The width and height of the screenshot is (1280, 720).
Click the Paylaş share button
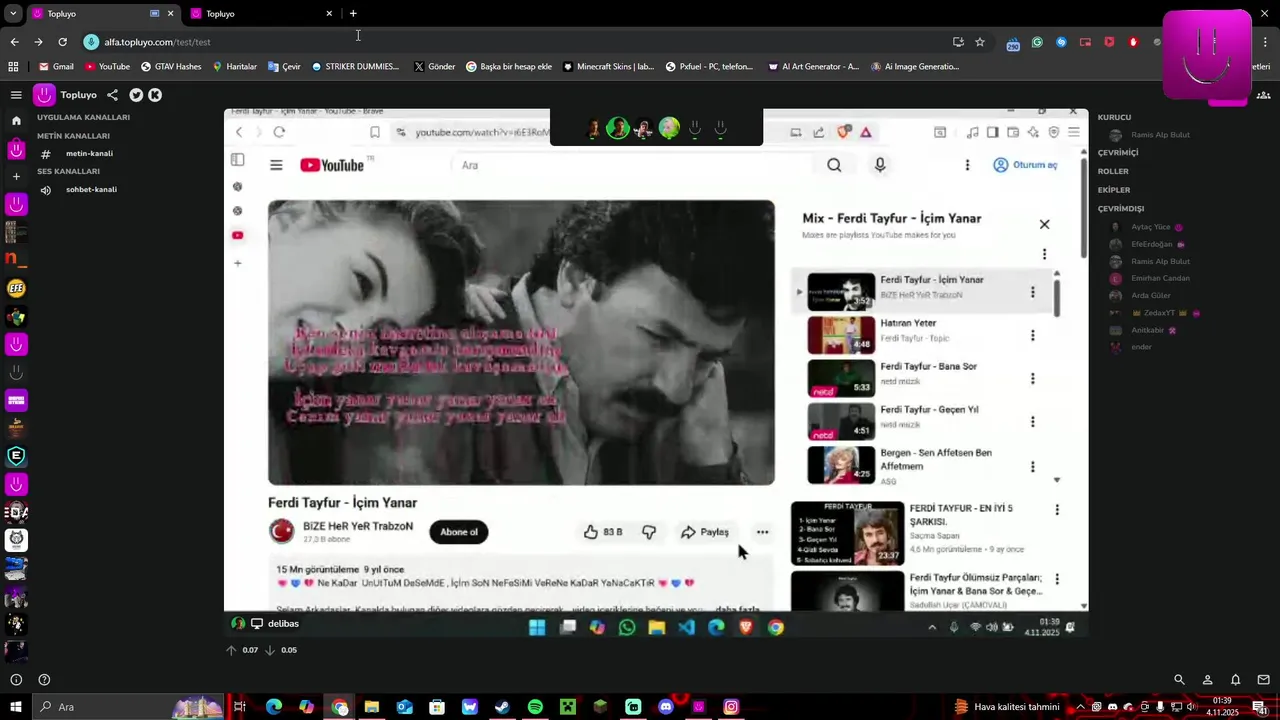[705, 532]
